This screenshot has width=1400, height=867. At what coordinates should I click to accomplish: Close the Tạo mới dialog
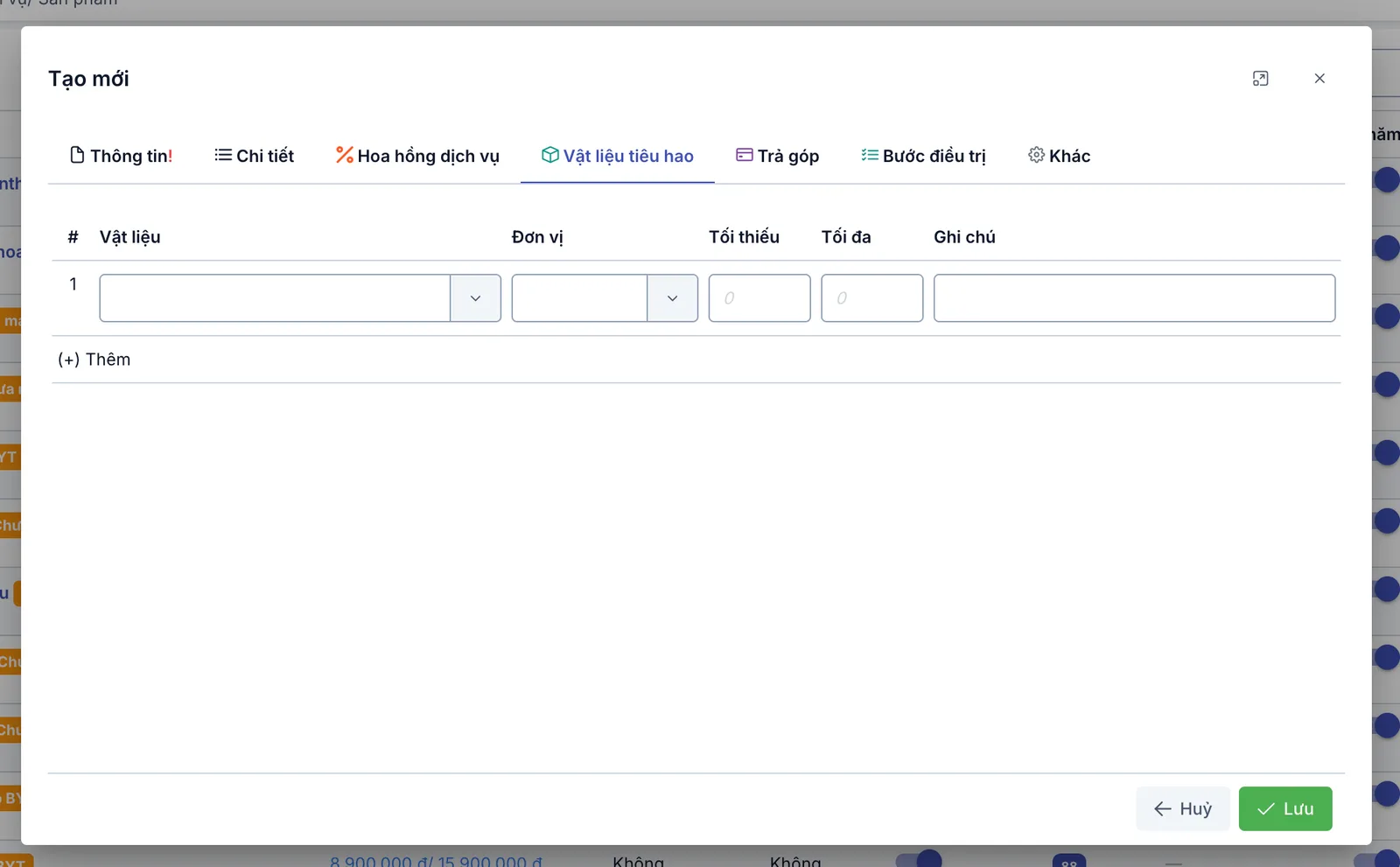pyautogui.click(x=1319, y=79)
